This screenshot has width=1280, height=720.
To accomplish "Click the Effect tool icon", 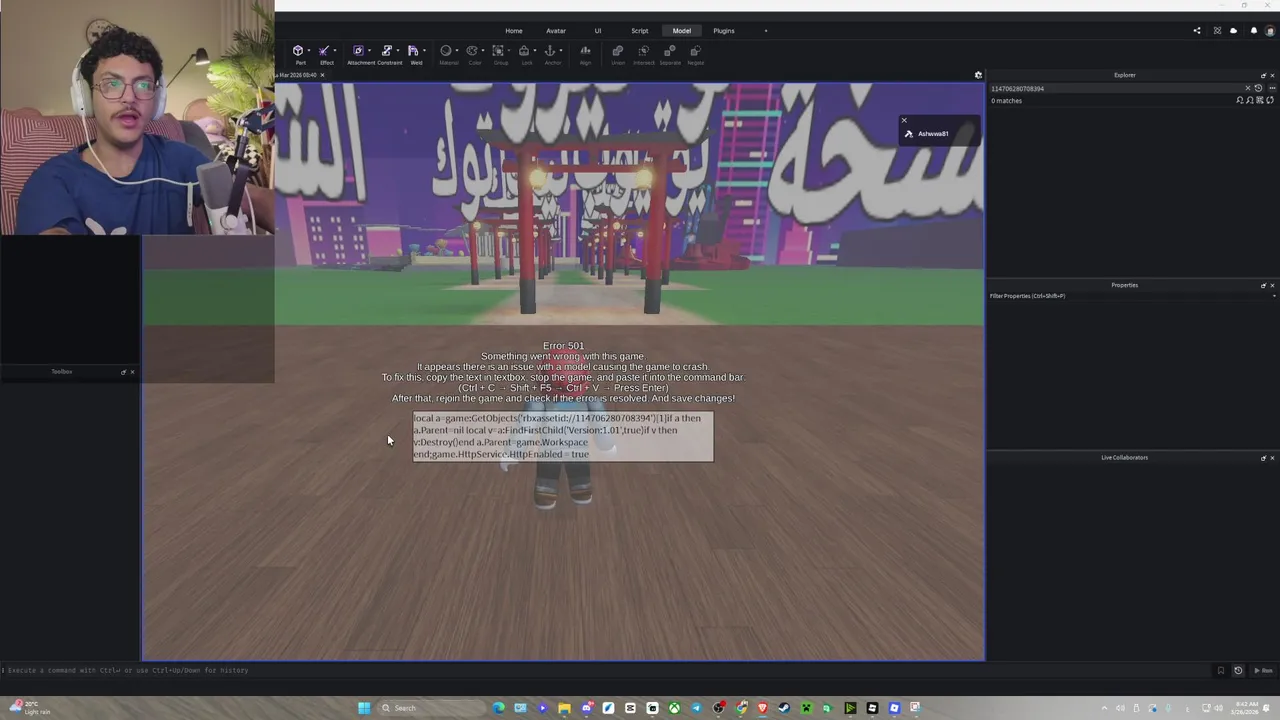I will [x=324, y=51].
